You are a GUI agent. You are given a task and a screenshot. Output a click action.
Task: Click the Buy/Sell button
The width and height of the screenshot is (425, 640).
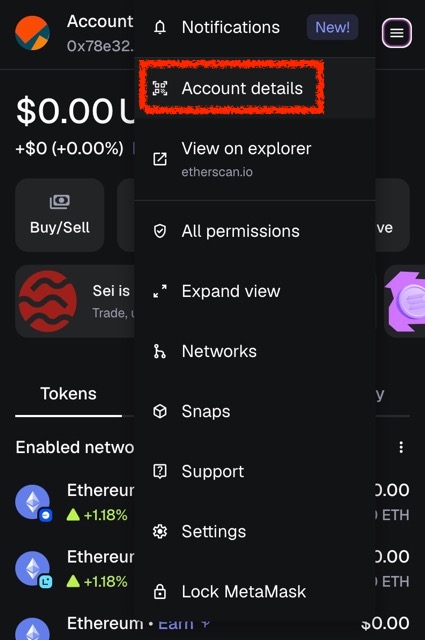pos(60,215)
